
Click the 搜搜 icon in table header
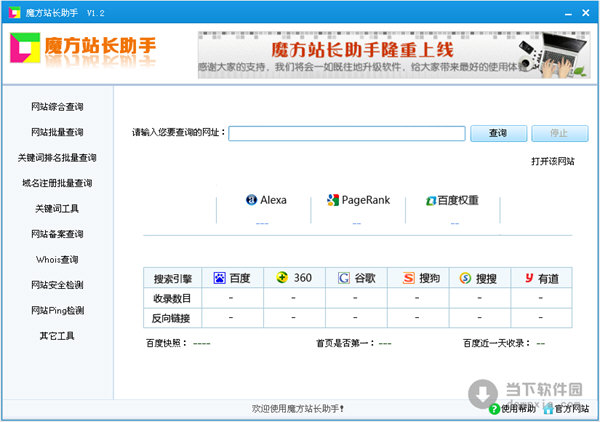coord(465,278)
